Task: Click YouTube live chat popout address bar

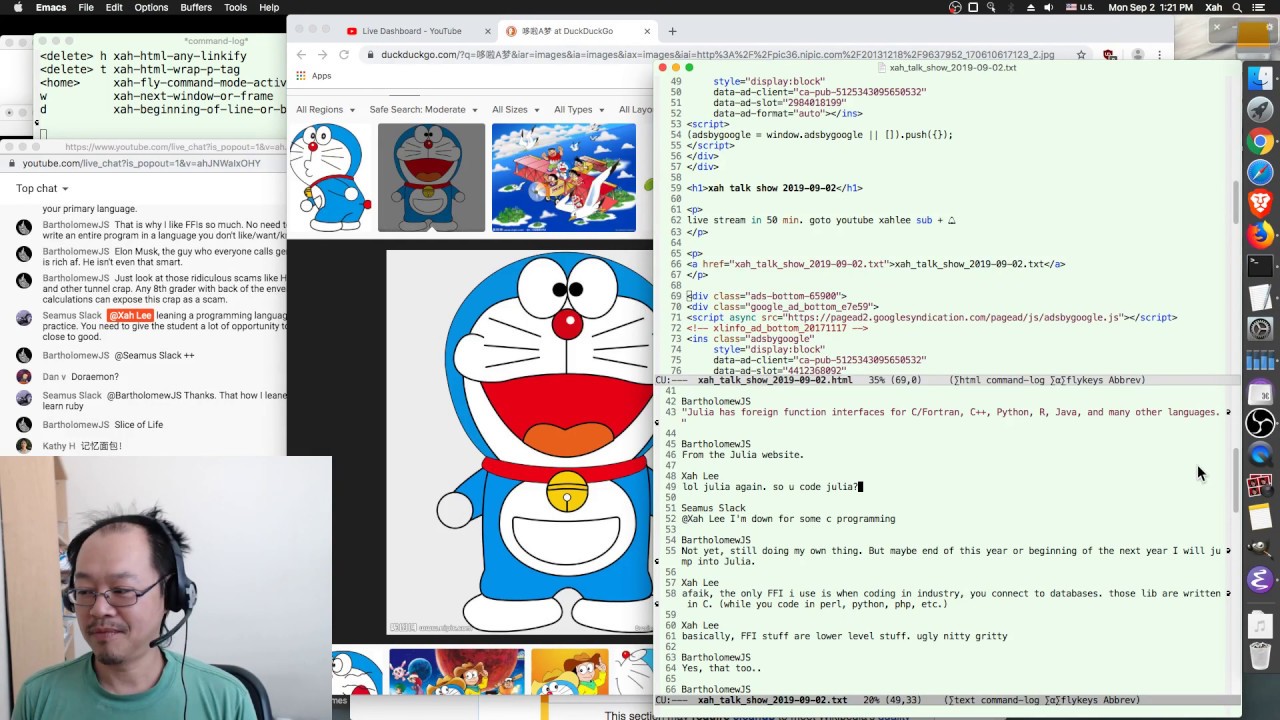Action: point(141,163)
